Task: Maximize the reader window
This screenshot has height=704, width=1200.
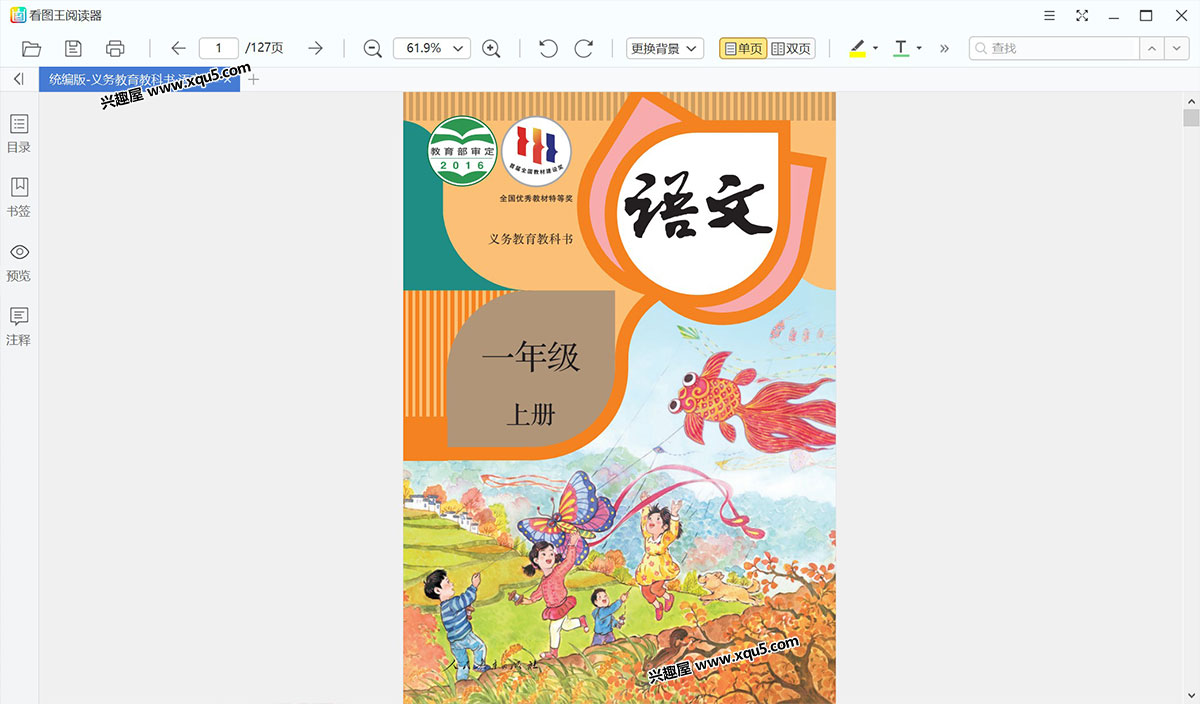Action: pos(1147,15)
